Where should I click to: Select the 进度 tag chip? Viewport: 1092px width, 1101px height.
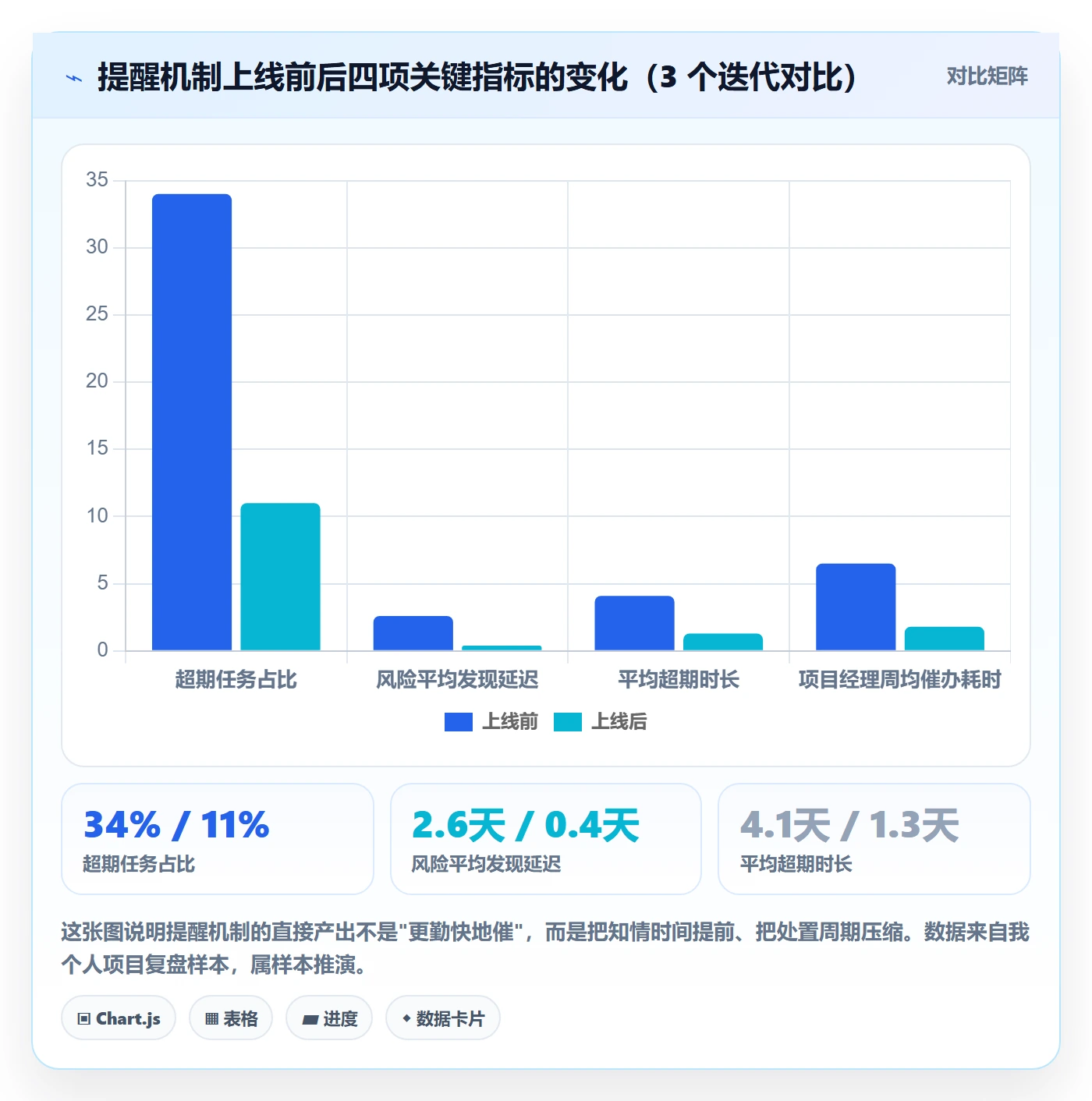coord(329,1018)
